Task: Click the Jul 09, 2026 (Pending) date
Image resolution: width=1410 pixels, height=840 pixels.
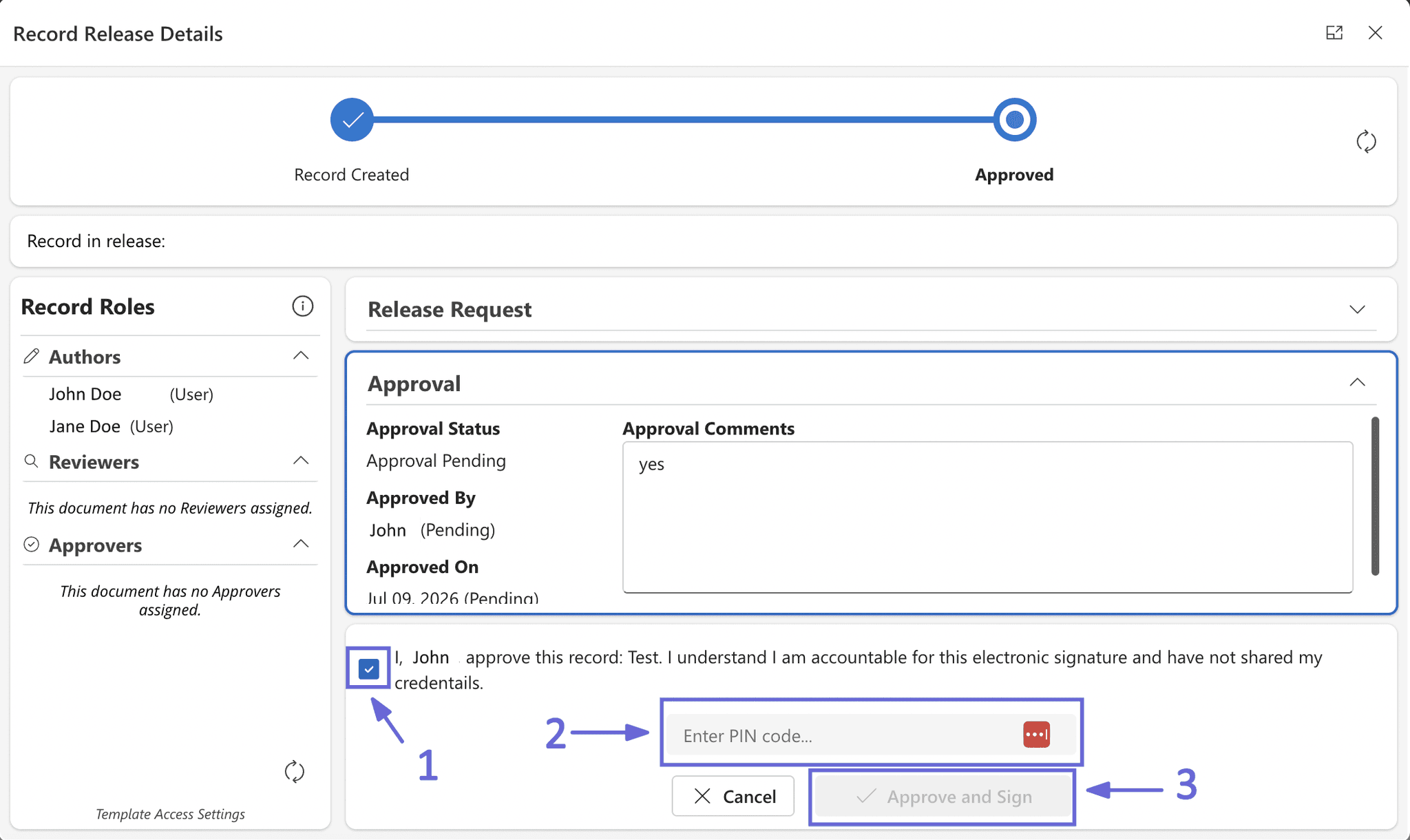Action: point(452,598)
